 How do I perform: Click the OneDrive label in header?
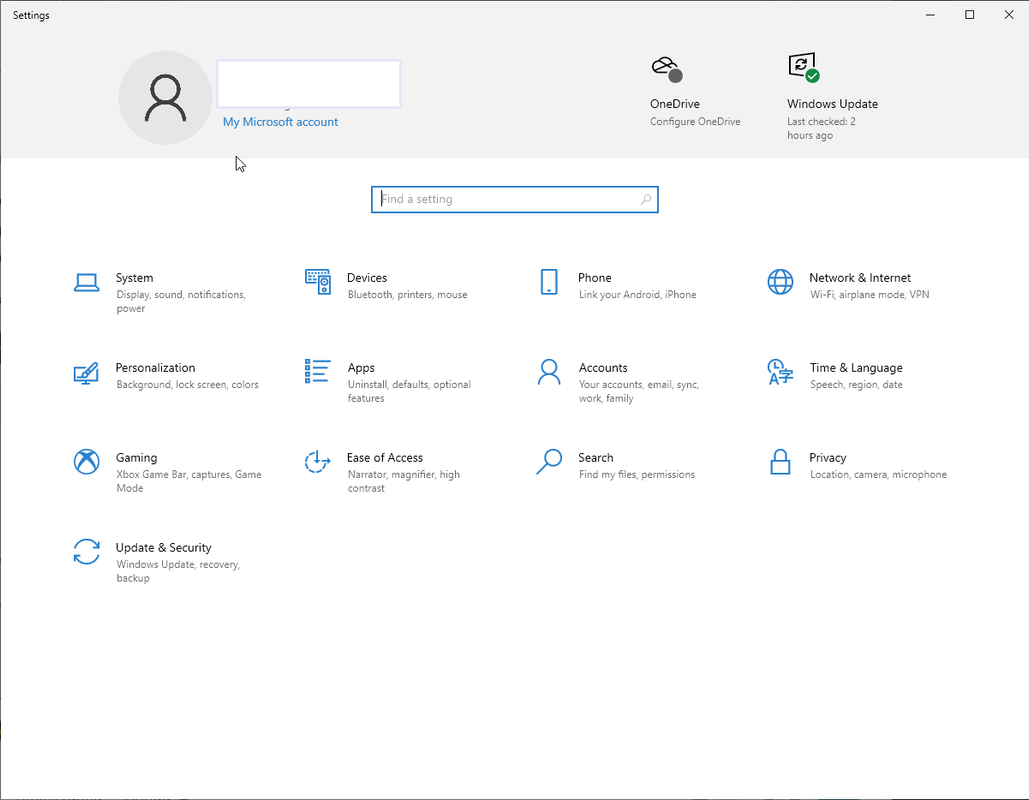pos(675,104)
